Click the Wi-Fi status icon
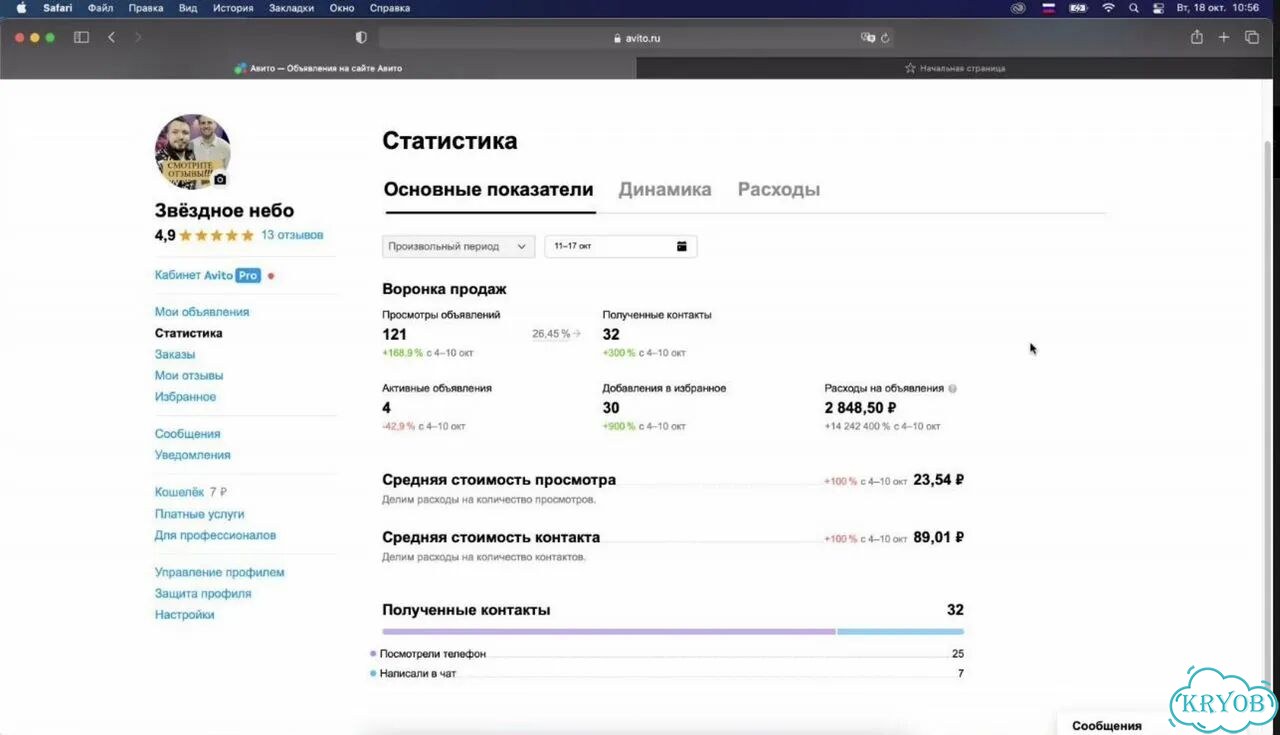1280x735 pixels. (x=1108, y=8)
